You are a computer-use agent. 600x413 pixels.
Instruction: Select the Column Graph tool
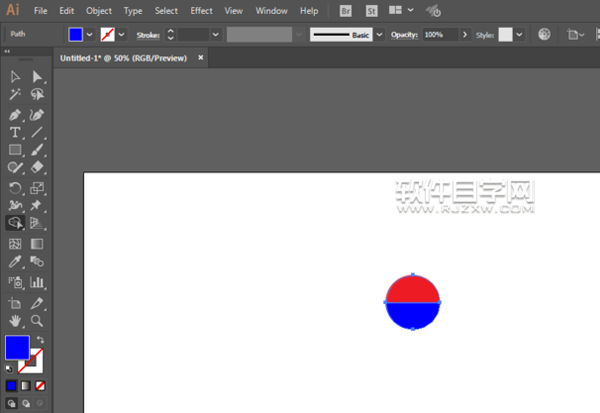[37, 282]
